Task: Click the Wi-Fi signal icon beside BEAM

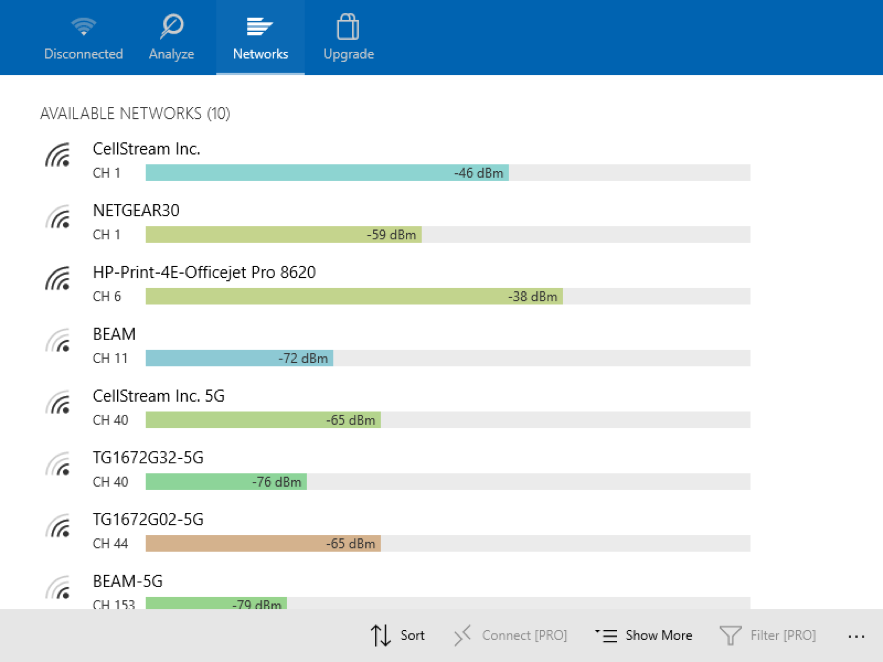Action: 59,342
